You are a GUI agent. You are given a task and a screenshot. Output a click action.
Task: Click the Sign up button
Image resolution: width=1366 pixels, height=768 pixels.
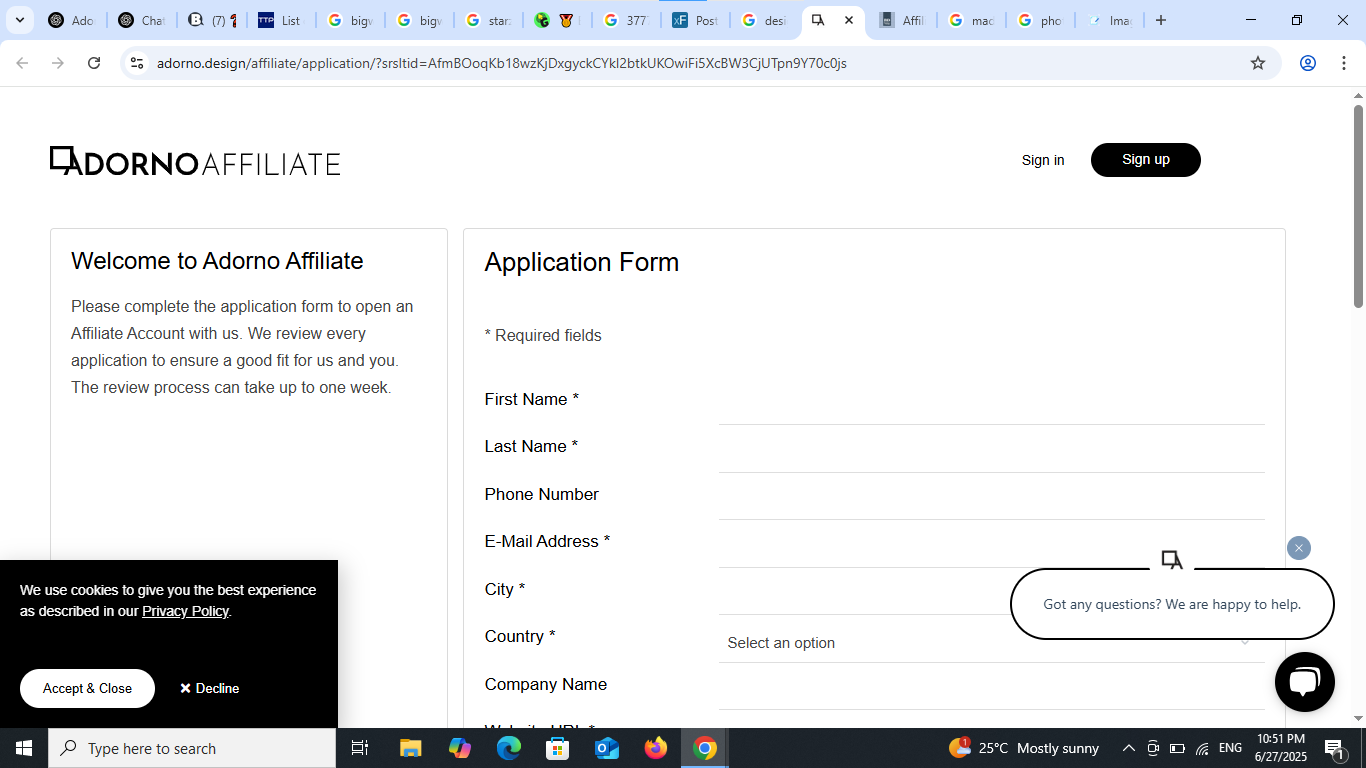tap(1146, 160)
